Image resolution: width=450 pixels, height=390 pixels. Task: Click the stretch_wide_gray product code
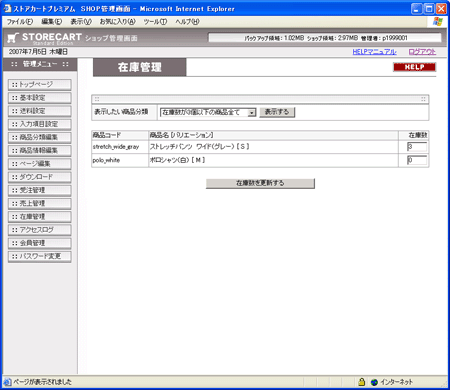pos(116,147)
